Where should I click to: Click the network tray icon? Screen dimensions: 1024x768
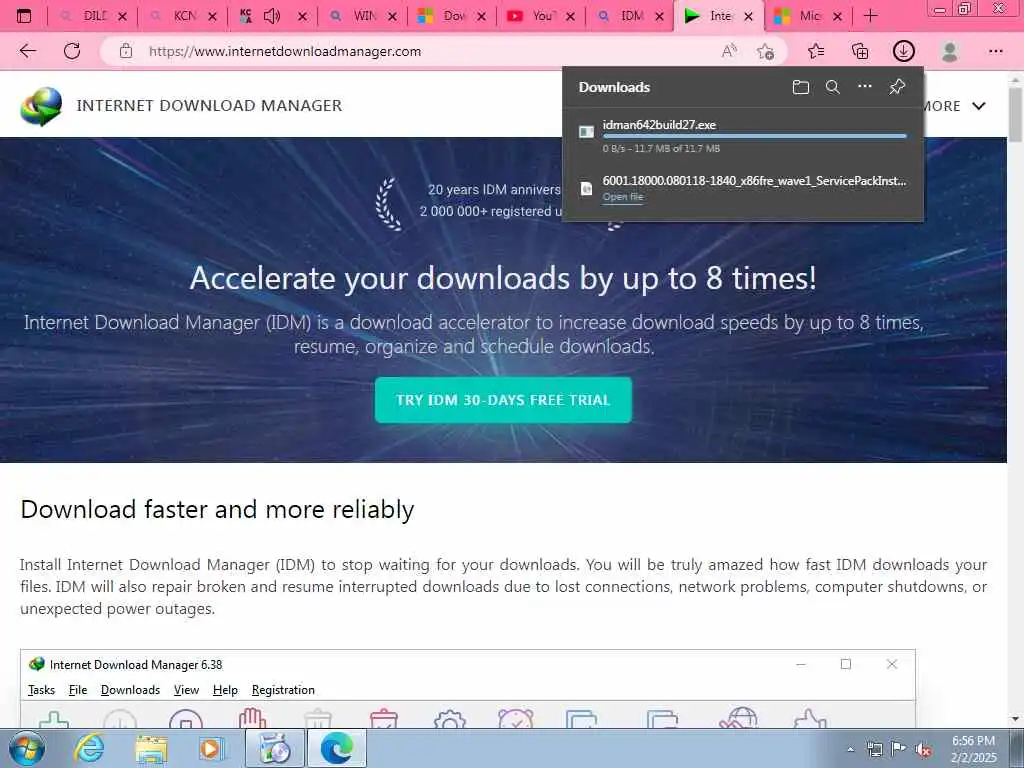874,750
